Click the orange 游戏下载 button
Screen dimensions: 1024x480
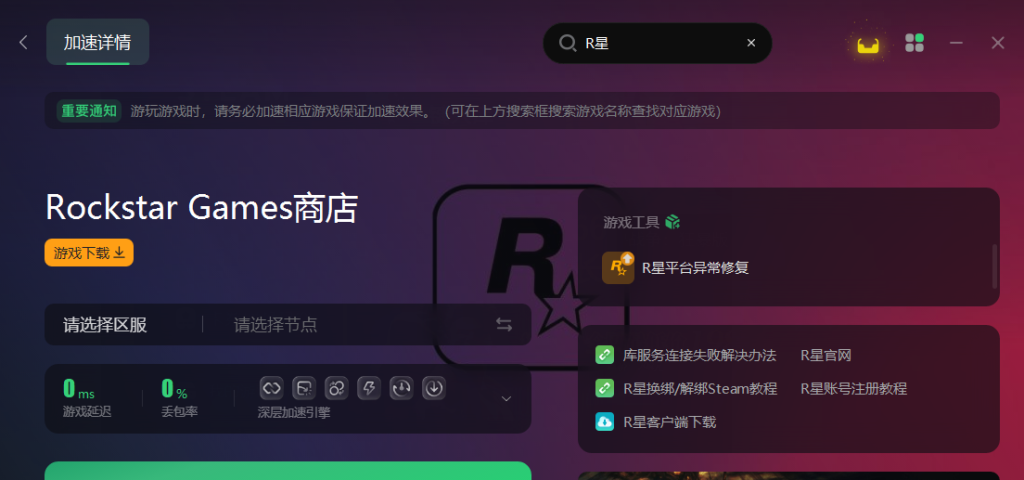click(x=89, y=253)
